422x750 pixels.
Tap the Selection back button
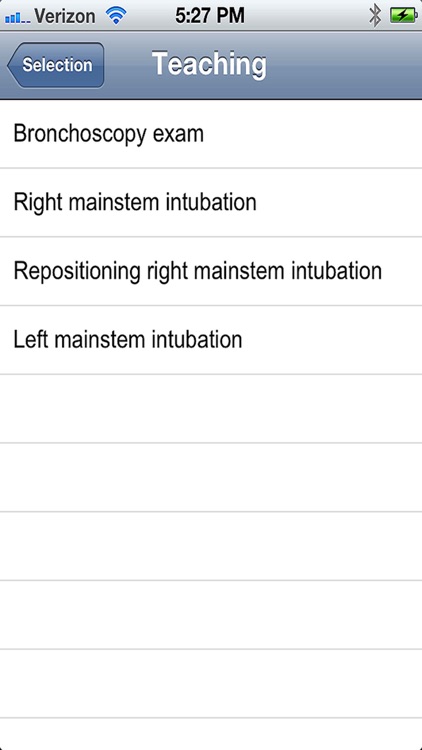(x=56, y=65)
